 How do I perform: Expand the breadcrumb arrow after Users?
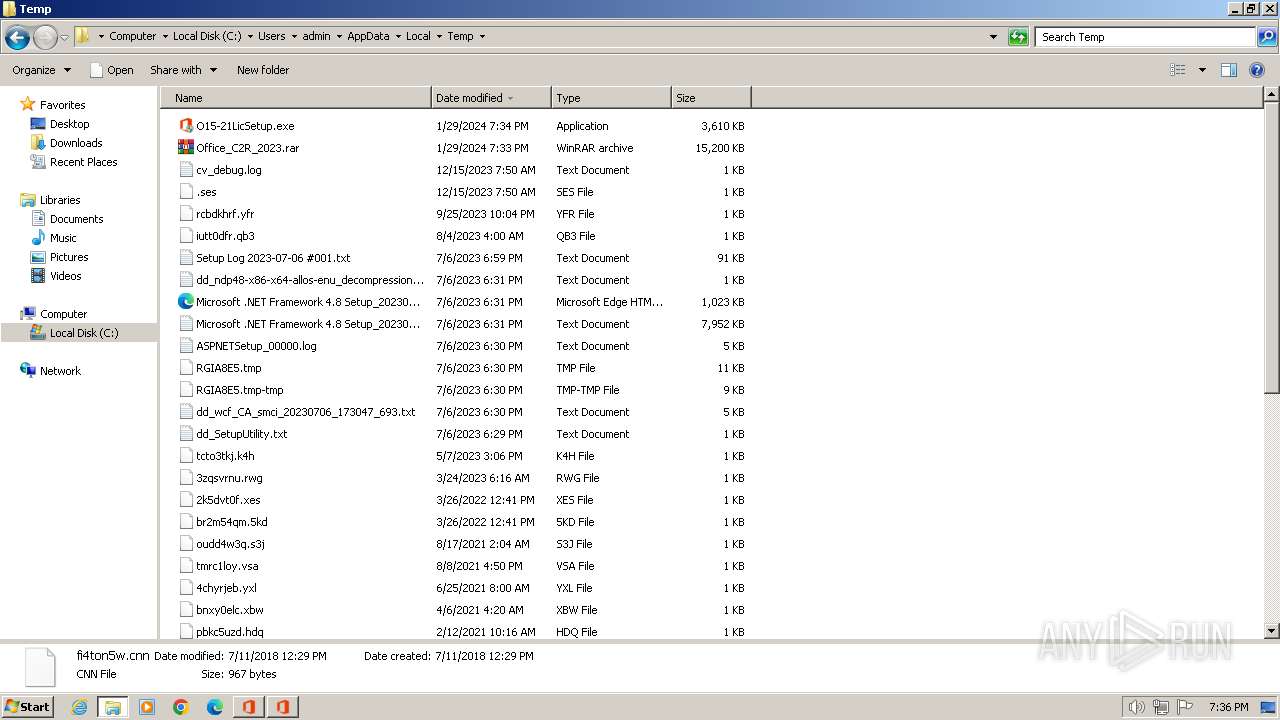pos(293,36)
